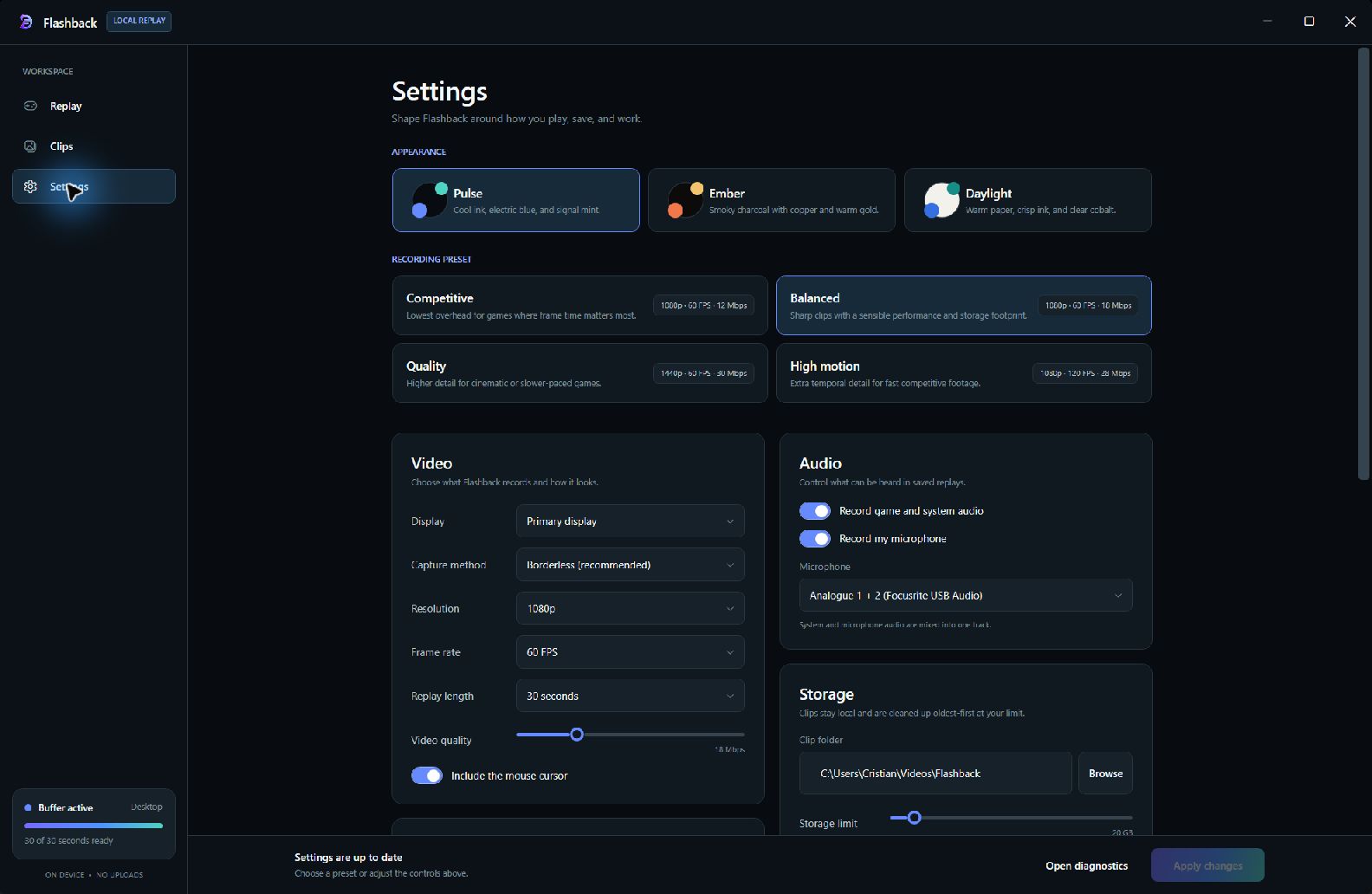Viewport: 1372px width, 894px height.
Task: Choose the High motion recording preset
Action: tap(963, 373)
